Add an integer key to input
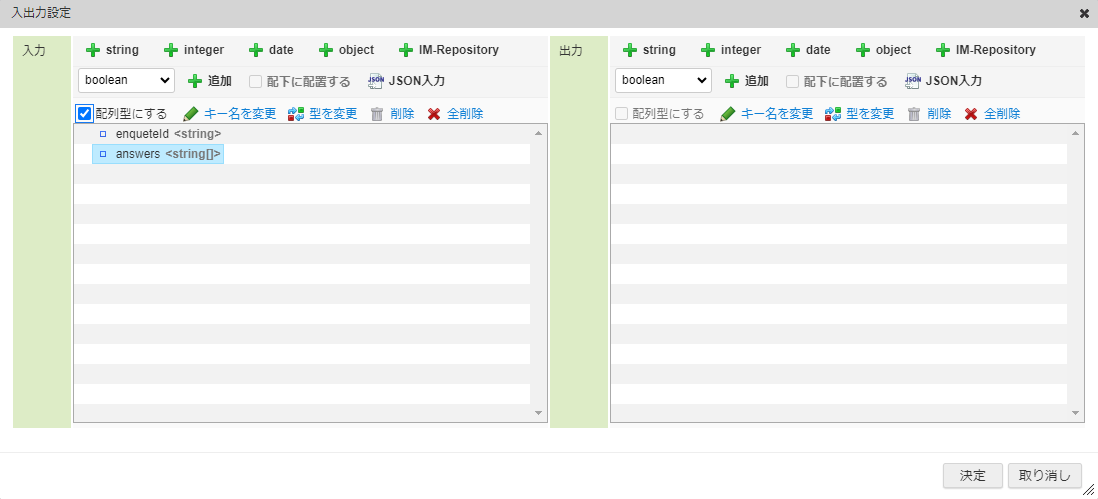 pyautogui.click(x=194, y=50)
